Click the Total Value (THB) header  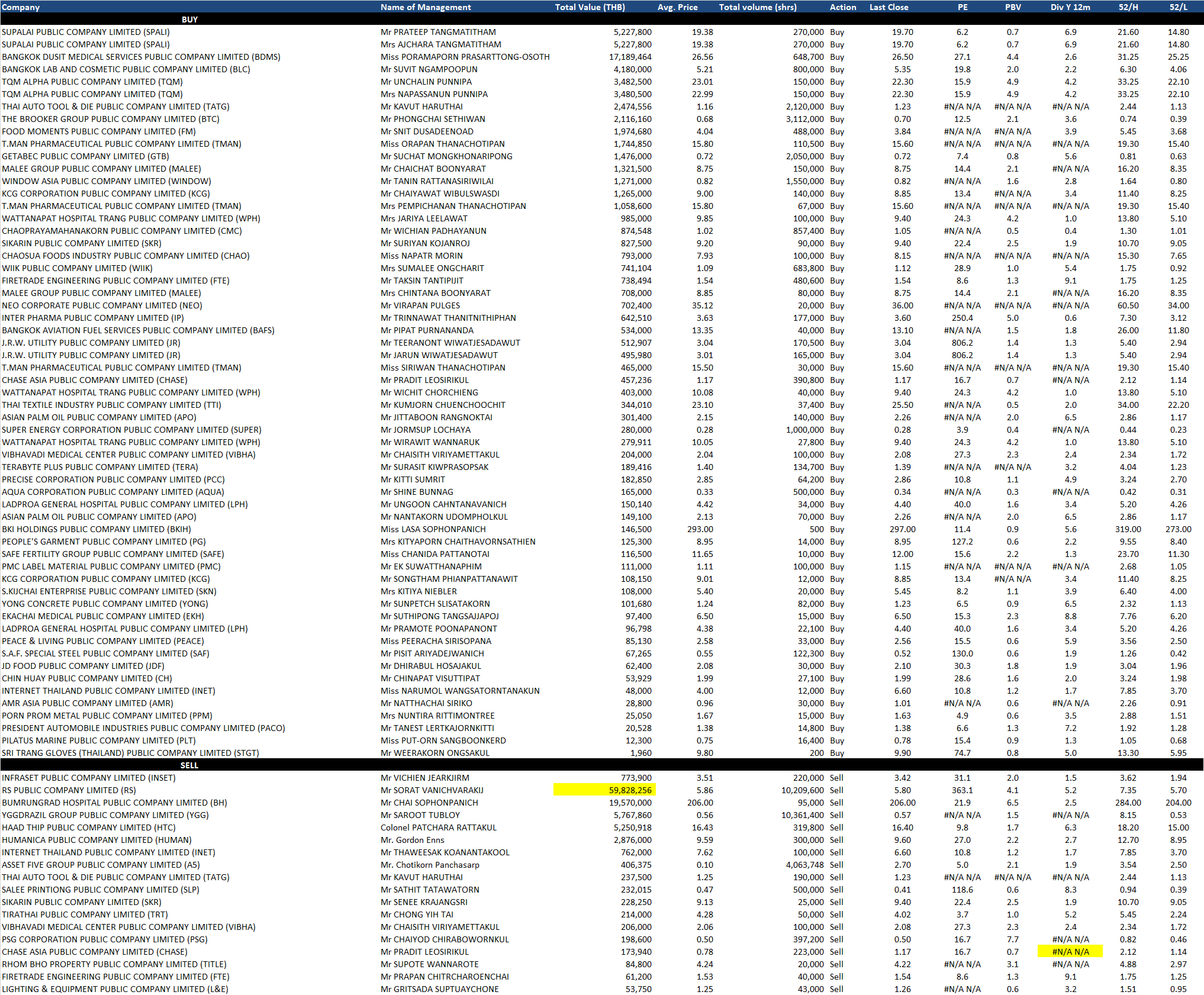[x=590, y=7]
